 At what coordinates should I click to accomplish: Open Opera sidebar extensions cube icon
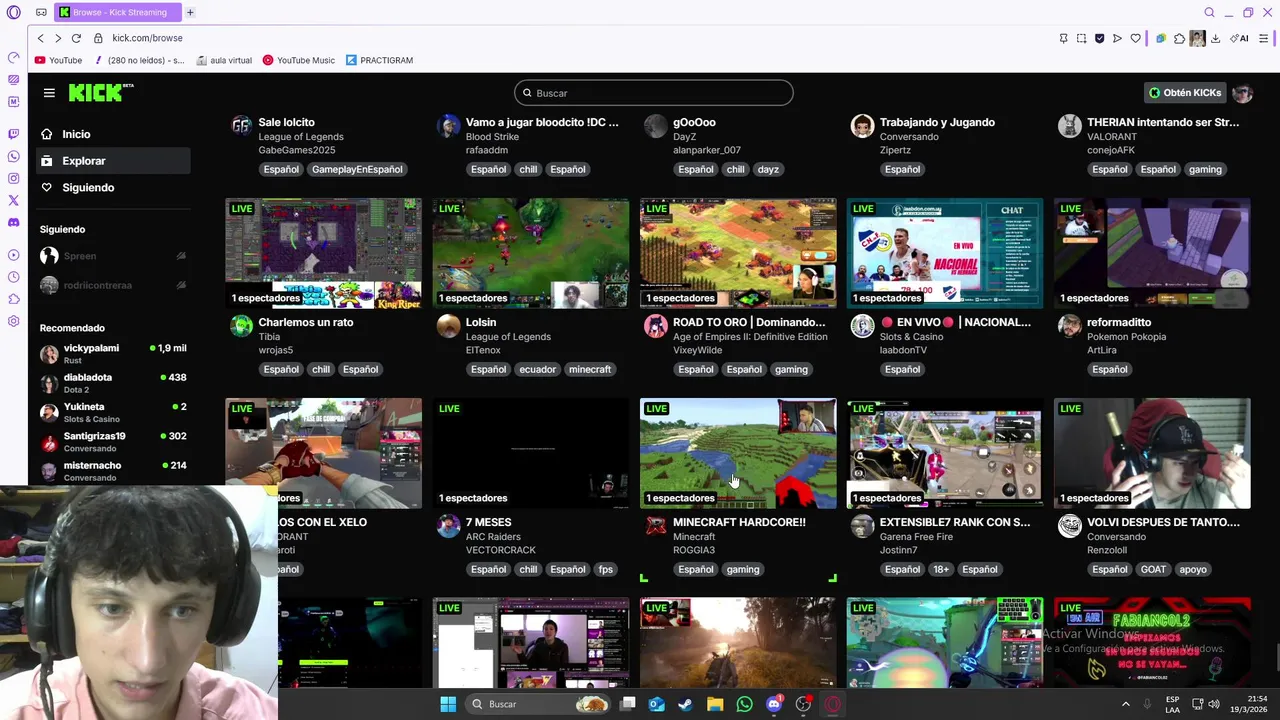coord(13,299)
